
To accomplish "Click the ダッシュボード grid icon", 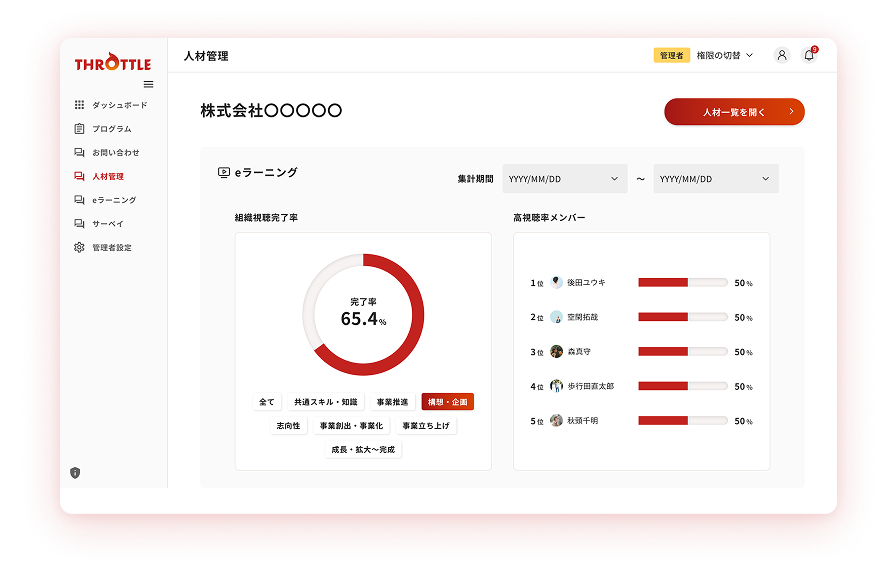I will tap(79, 105).
